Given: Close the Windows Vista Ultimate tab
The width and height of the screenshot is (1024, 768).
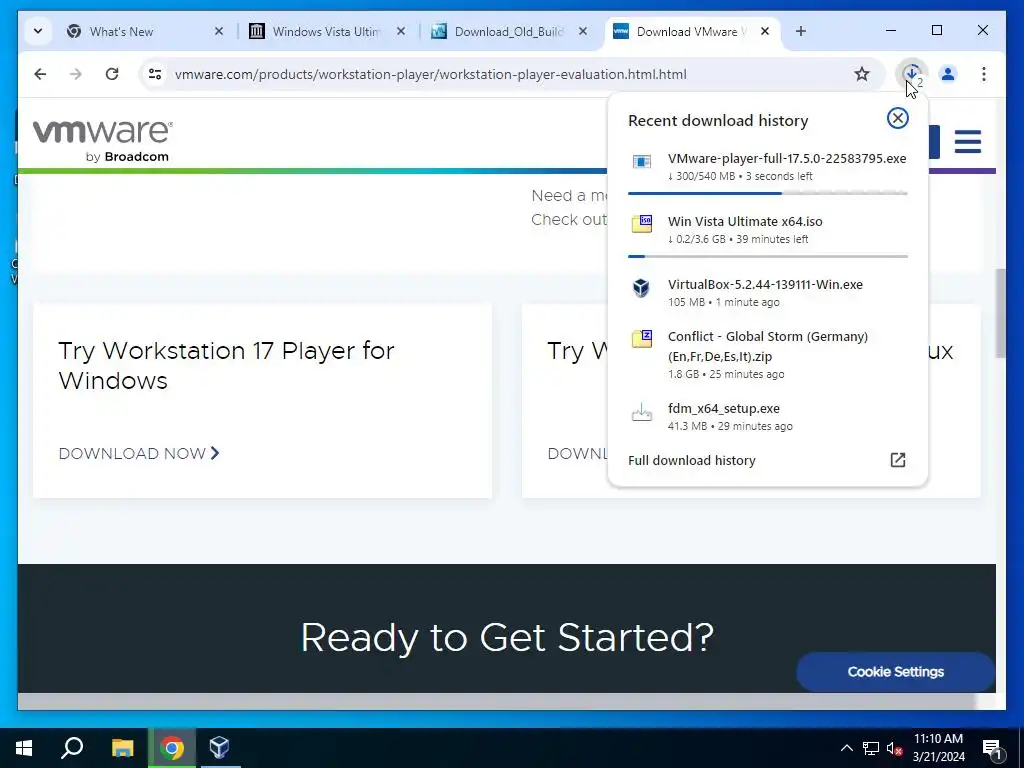Looking at the screenshot, I should (401, 31).
